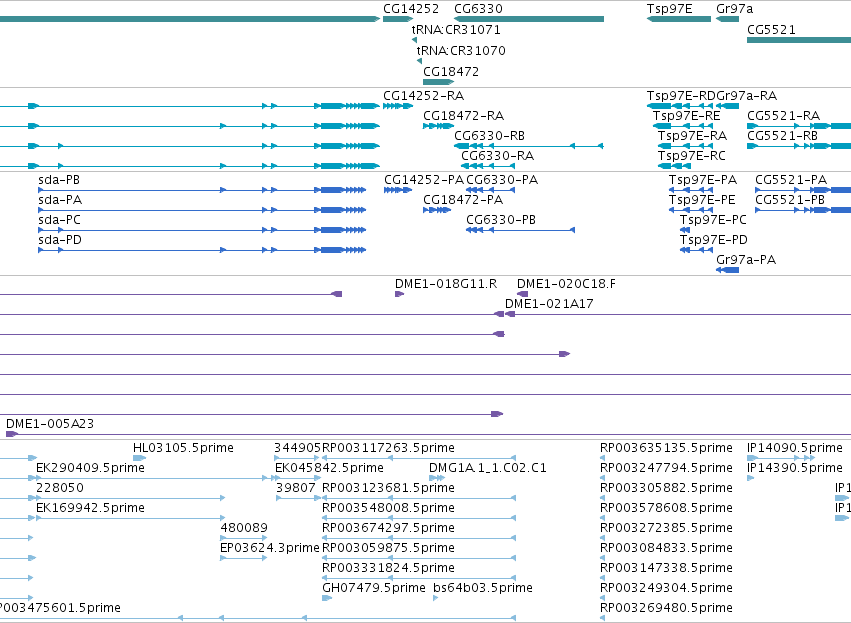Select Tsp97E-PC protein label
Viewport: 851px width, 623px height.
(713, 220)
